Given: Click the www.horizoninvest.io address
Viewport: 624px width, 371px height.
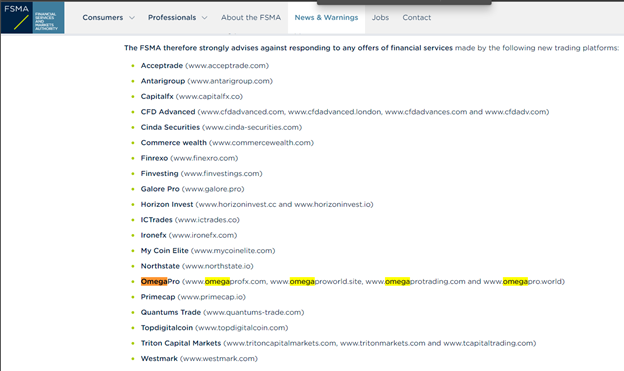Looking at the screenshot, I should click(x=333, y=204).
